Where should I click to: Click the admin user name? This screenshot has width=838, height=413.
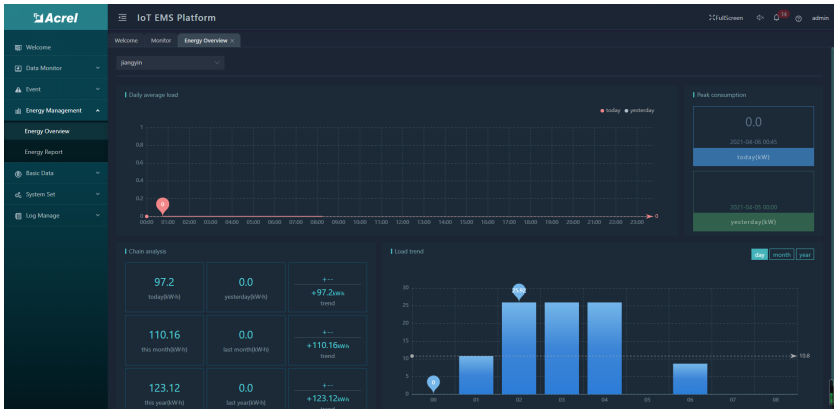click(x=820, y=18)
